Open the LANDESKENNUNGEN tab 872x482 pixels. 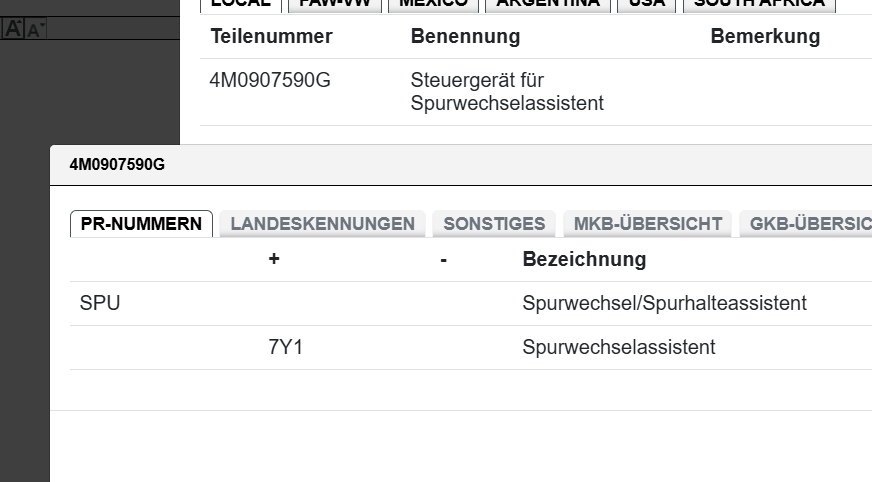click(322, 224)
